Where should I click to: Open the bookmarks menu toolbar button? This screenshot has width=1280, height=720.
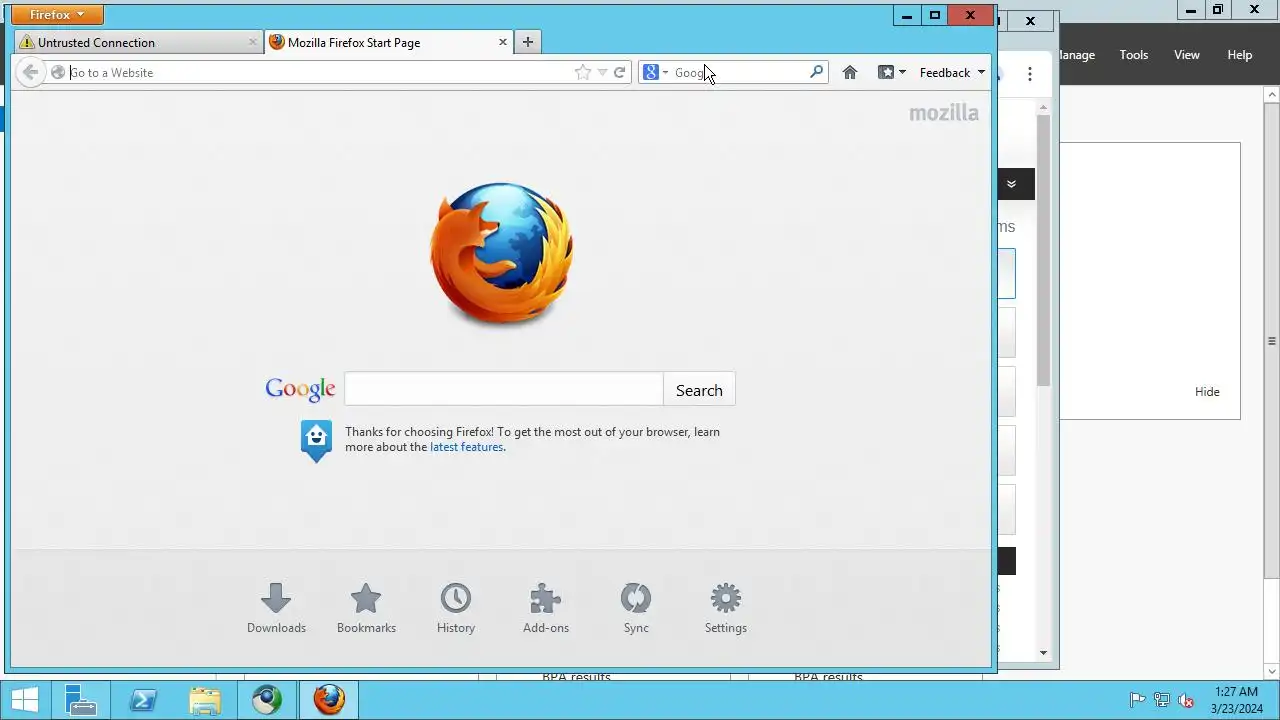[x=891, y=72]
